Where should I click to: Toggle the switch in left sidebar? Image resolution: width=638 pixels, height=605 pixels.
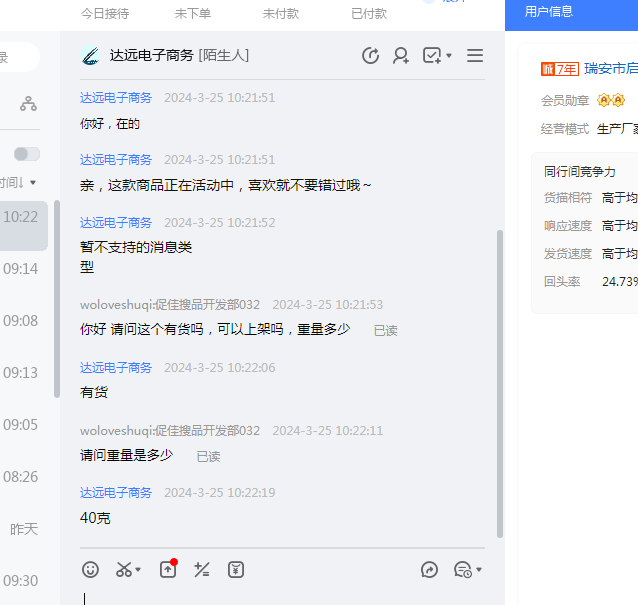(27, 154)
